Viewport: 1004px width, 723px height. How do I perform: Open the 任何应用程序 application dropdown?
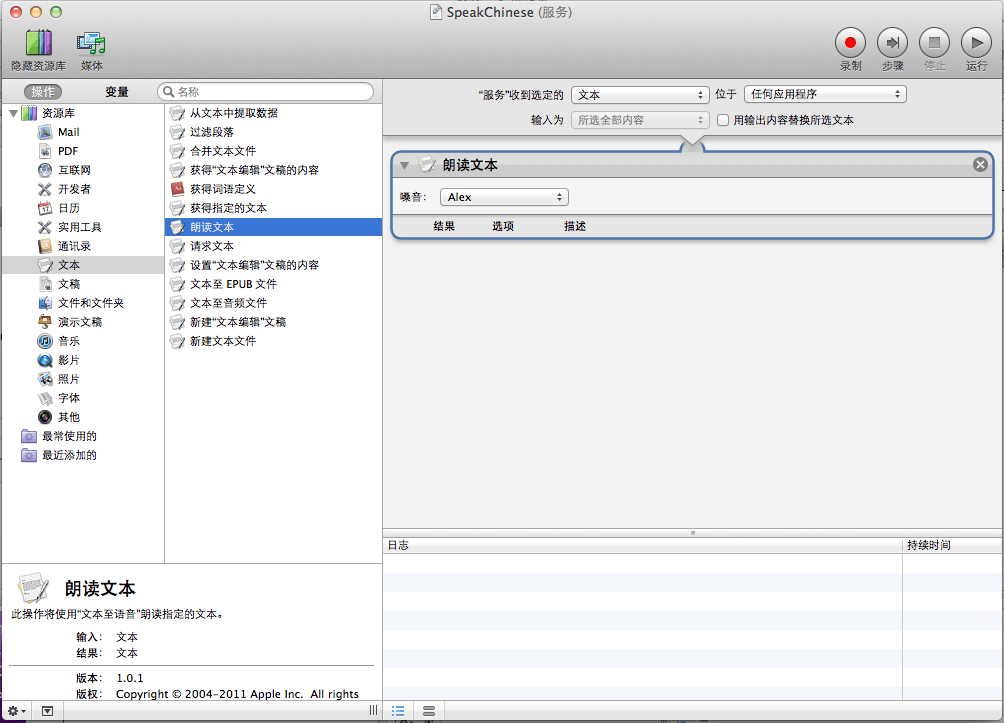click(825, 94)
